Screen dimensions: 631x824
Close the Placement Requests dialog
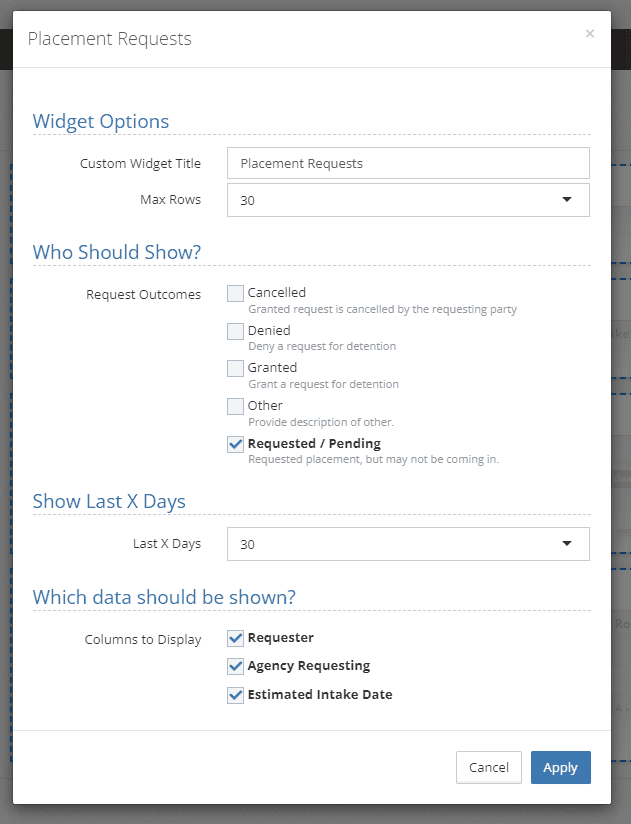coord(589,34)
